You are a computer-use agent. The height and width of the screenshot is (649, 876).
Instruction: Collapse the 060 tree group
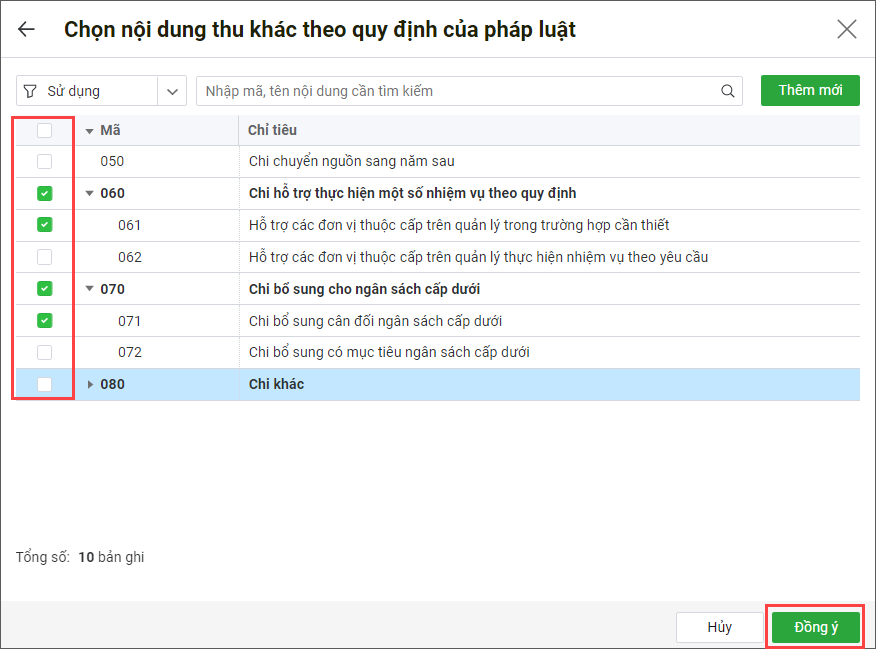tap(89, 193)
